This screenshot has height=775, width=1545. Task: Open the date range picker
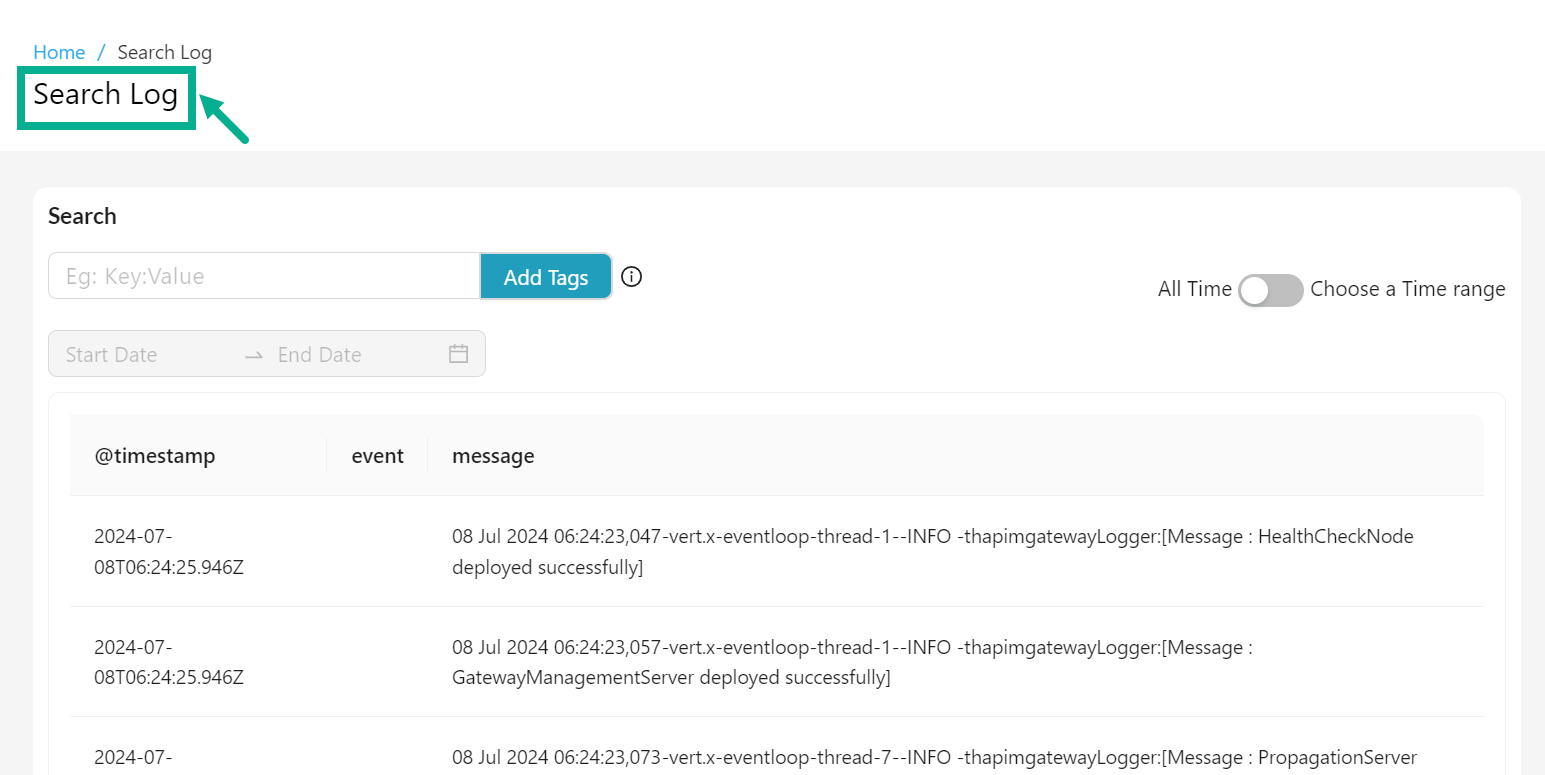(x=267, y=354)
